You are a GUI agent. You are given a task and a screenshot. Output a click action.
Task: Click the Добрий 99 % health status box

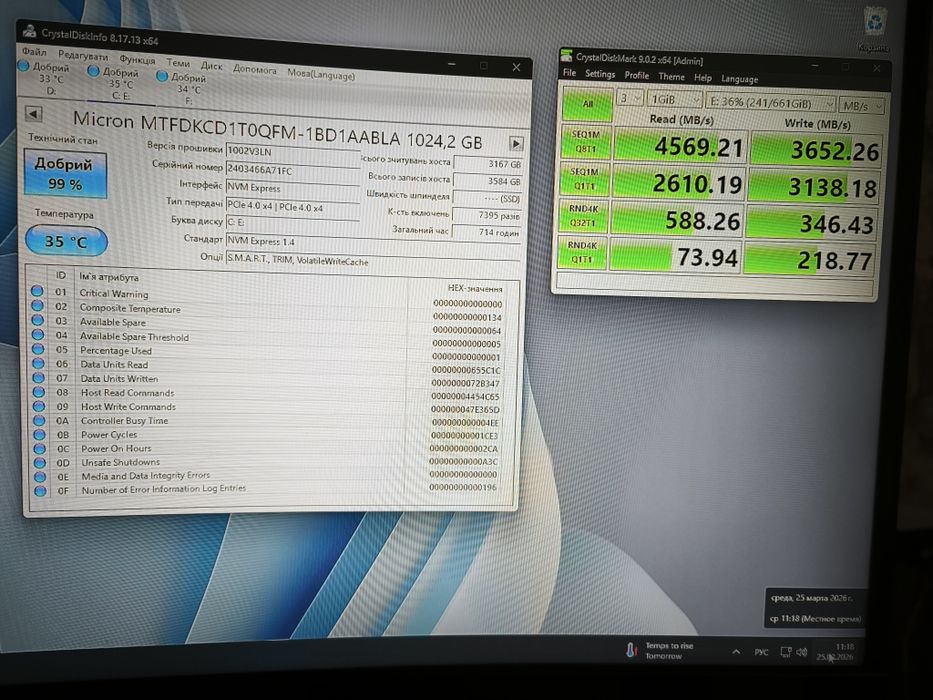65,173
